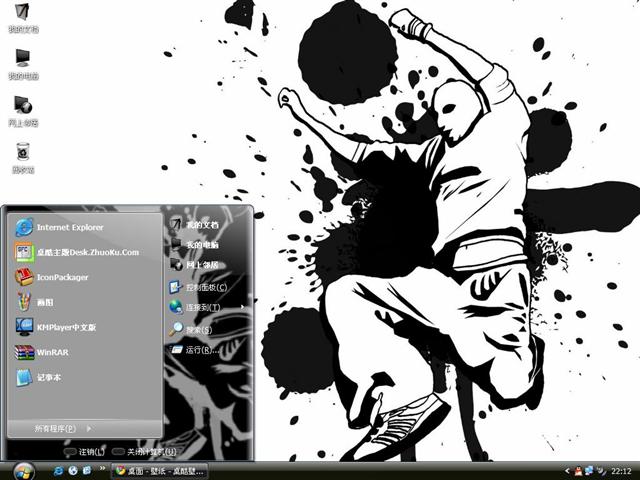The height and width of the screenshot is (480, 640).
Task: Select the 回收站 Recycle Bin desktop icon
Action: [23, 158]
